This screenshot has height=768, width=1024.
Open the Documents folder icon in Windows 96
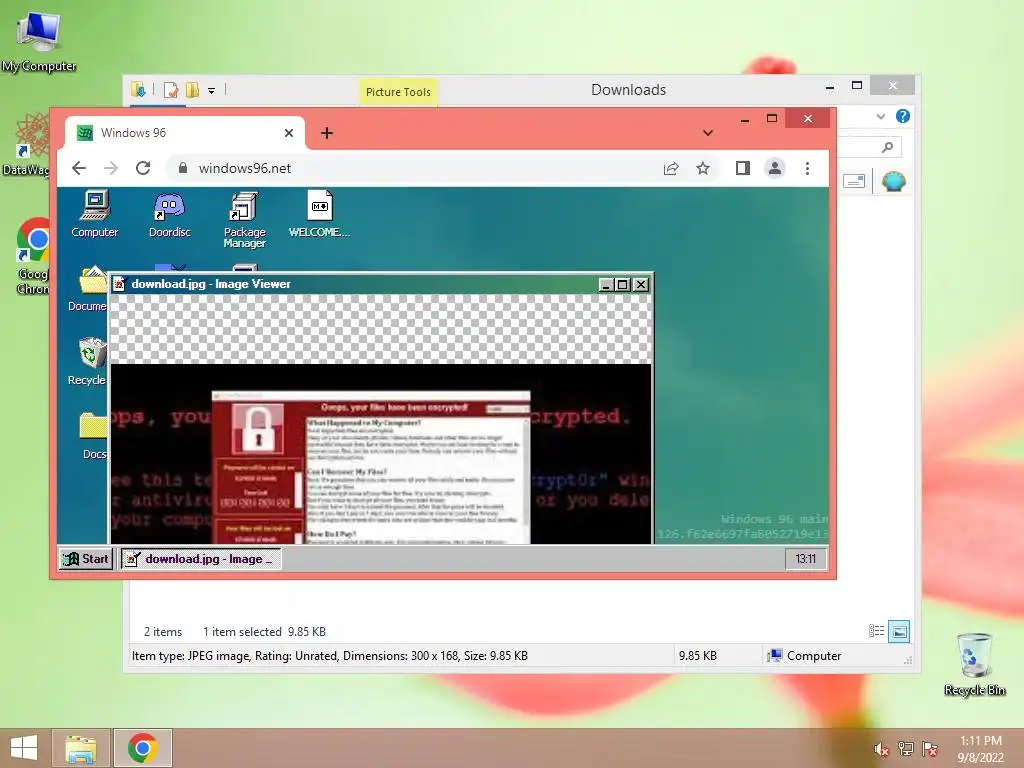click(x=88, y=288)
